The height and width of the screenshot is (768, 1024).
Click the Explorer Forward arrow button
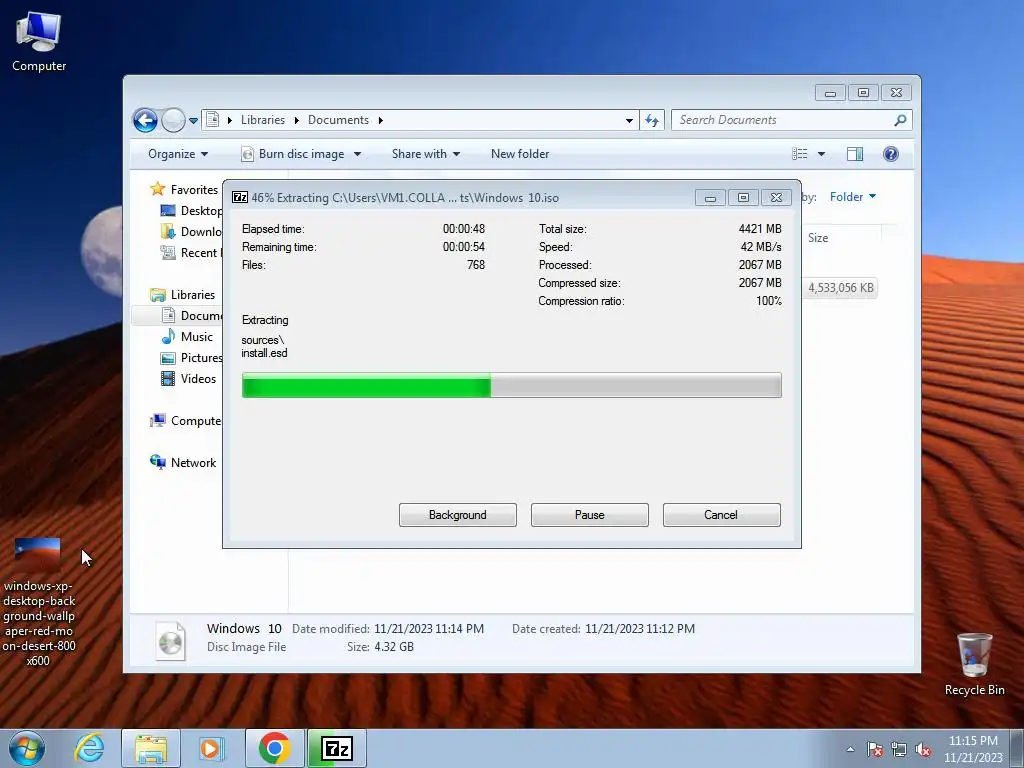click(x=173, y=120)
